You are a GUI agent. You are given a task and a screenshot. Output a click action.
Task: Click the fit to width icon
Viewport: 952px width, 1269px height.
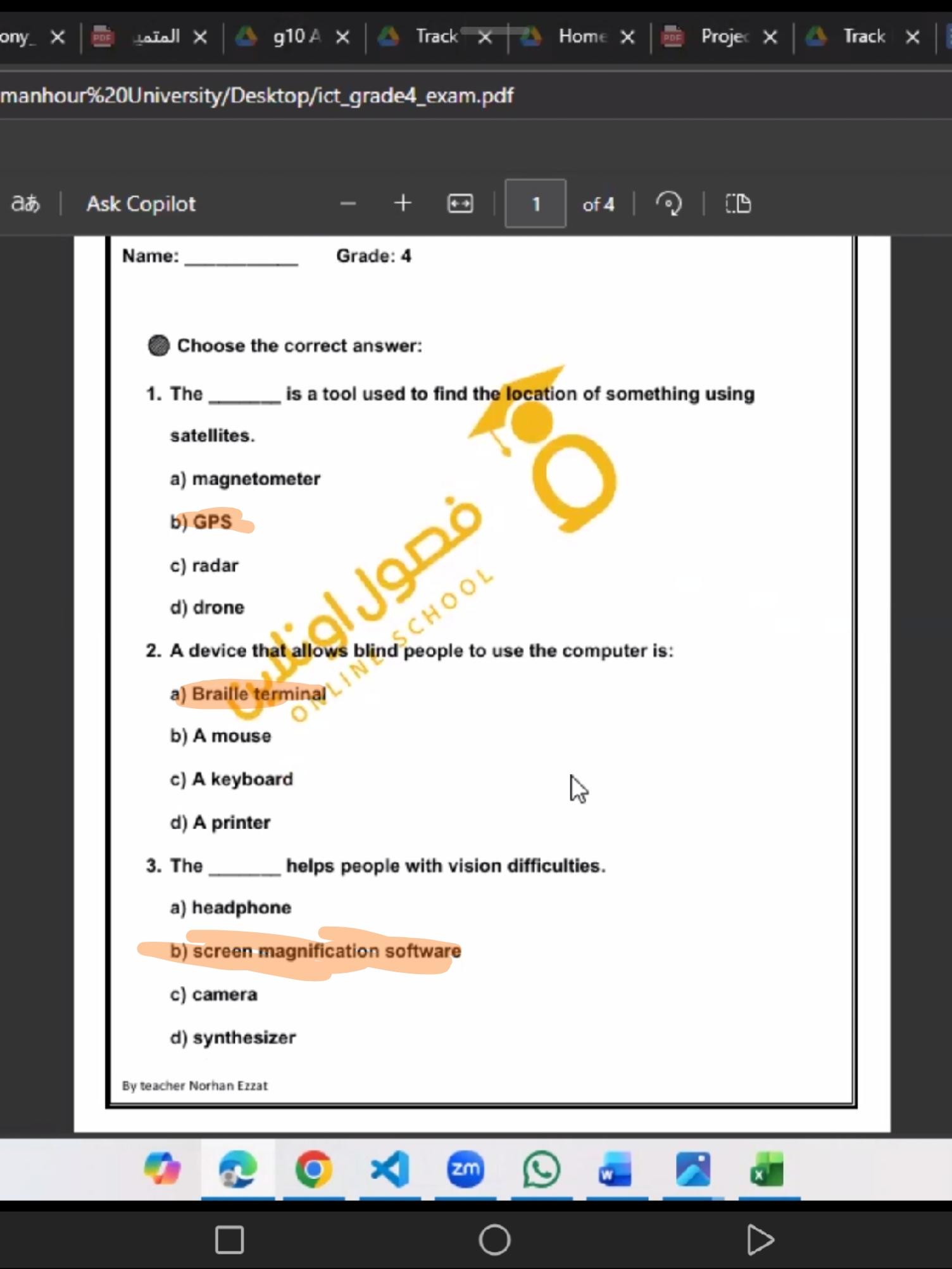click(x=460, y=204)
